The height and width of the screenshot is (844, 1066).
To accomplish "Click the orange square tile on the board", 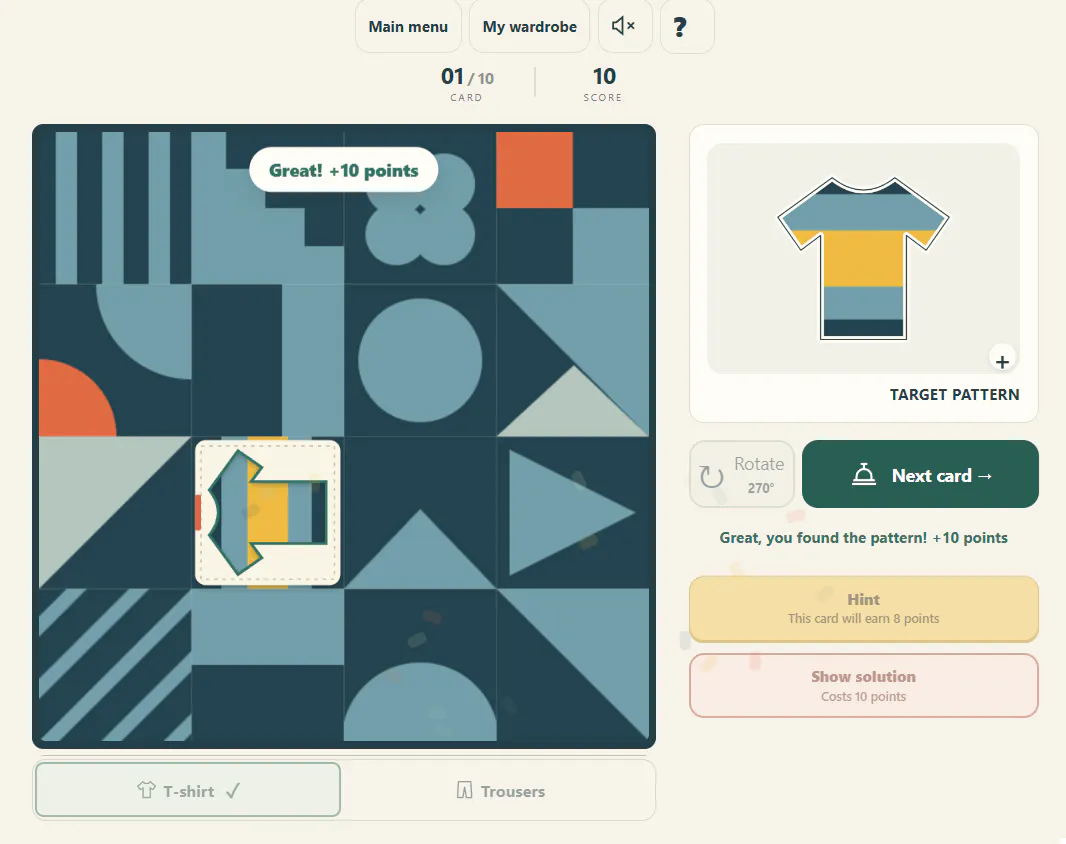I will click(x=534, y=170).
